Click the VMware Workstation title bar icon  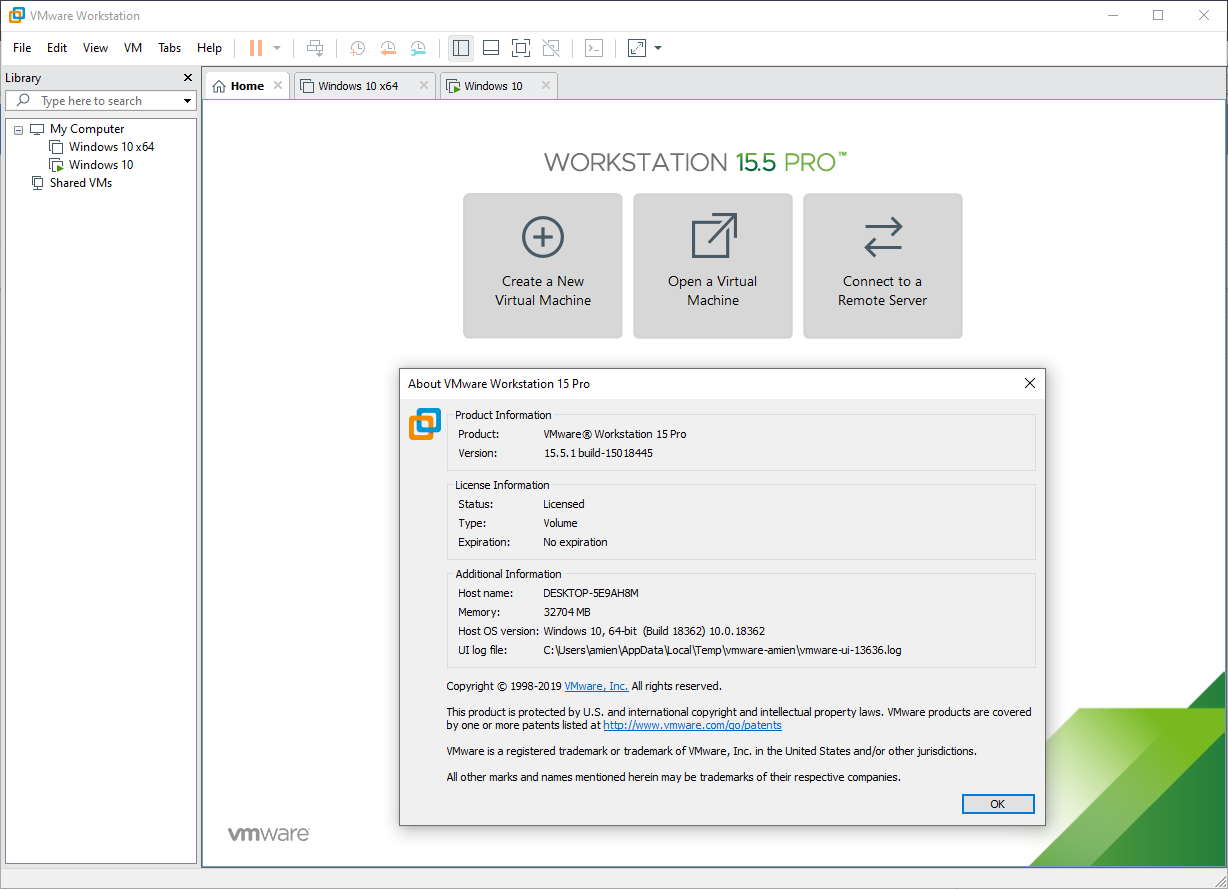17,16
